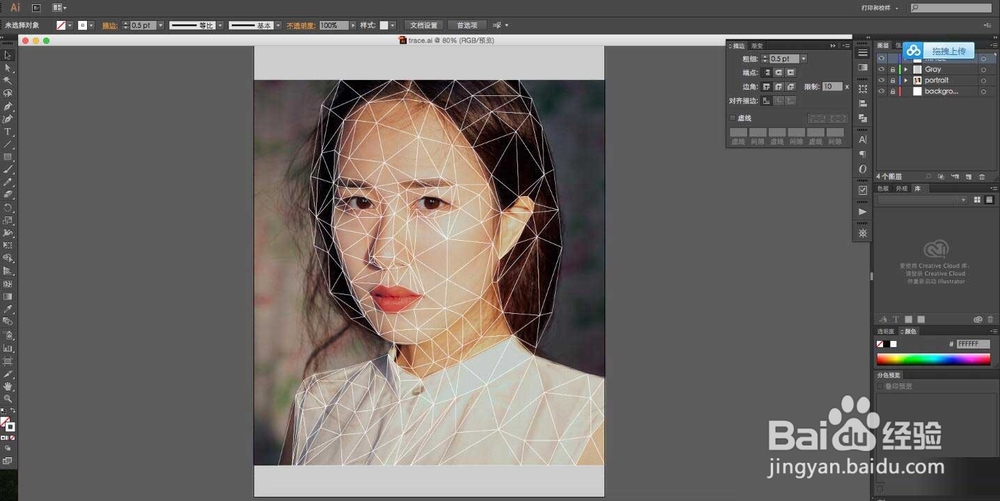
Task: Open the Paragraph panel icon in dock
Action: (x=863, y=154)
